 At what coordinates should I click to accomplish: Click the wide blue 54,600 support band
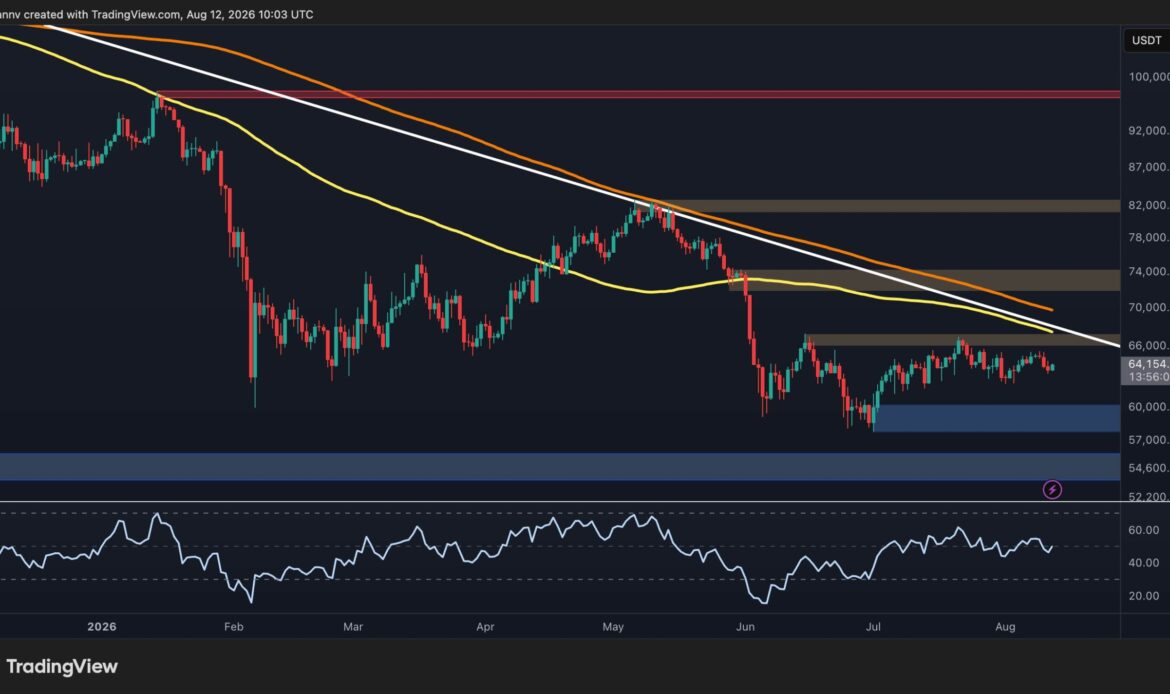[x=560, y=466]
